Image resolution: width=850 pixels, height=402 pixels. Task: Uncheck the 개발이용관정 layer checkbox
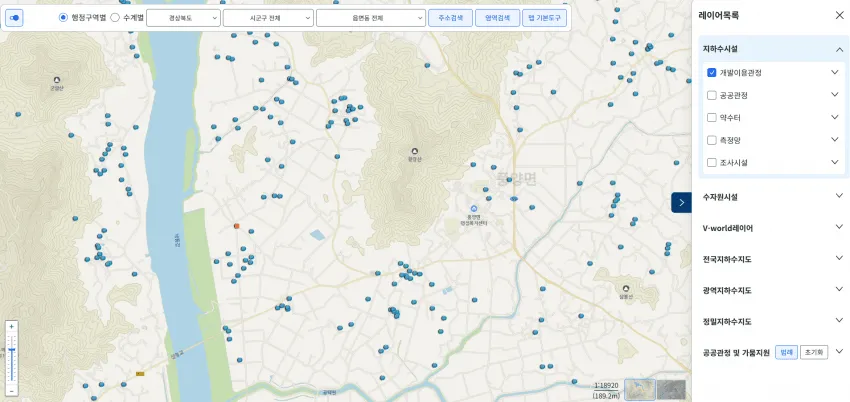tap(712, 73)
